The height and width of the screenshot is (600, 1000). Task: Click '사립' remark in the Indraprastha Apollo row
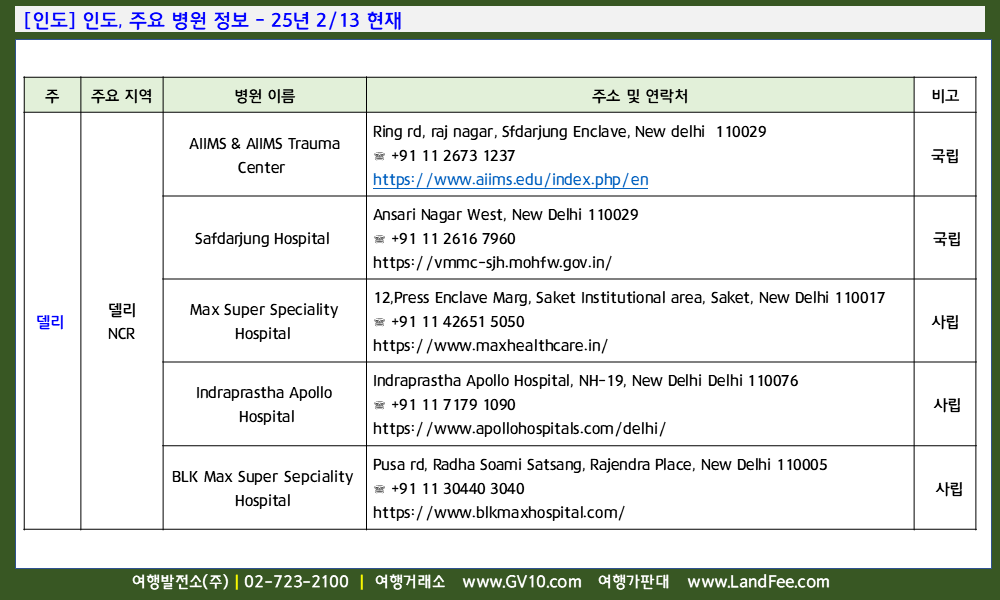coord(946,405)
